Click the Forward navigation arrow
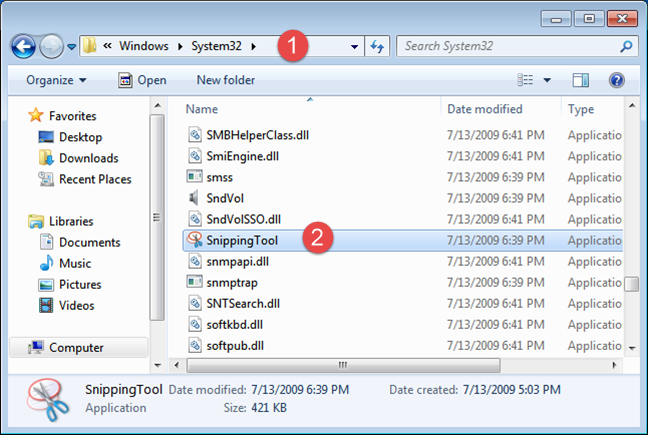This screenshot has height=435, width=648. point(51,46)
